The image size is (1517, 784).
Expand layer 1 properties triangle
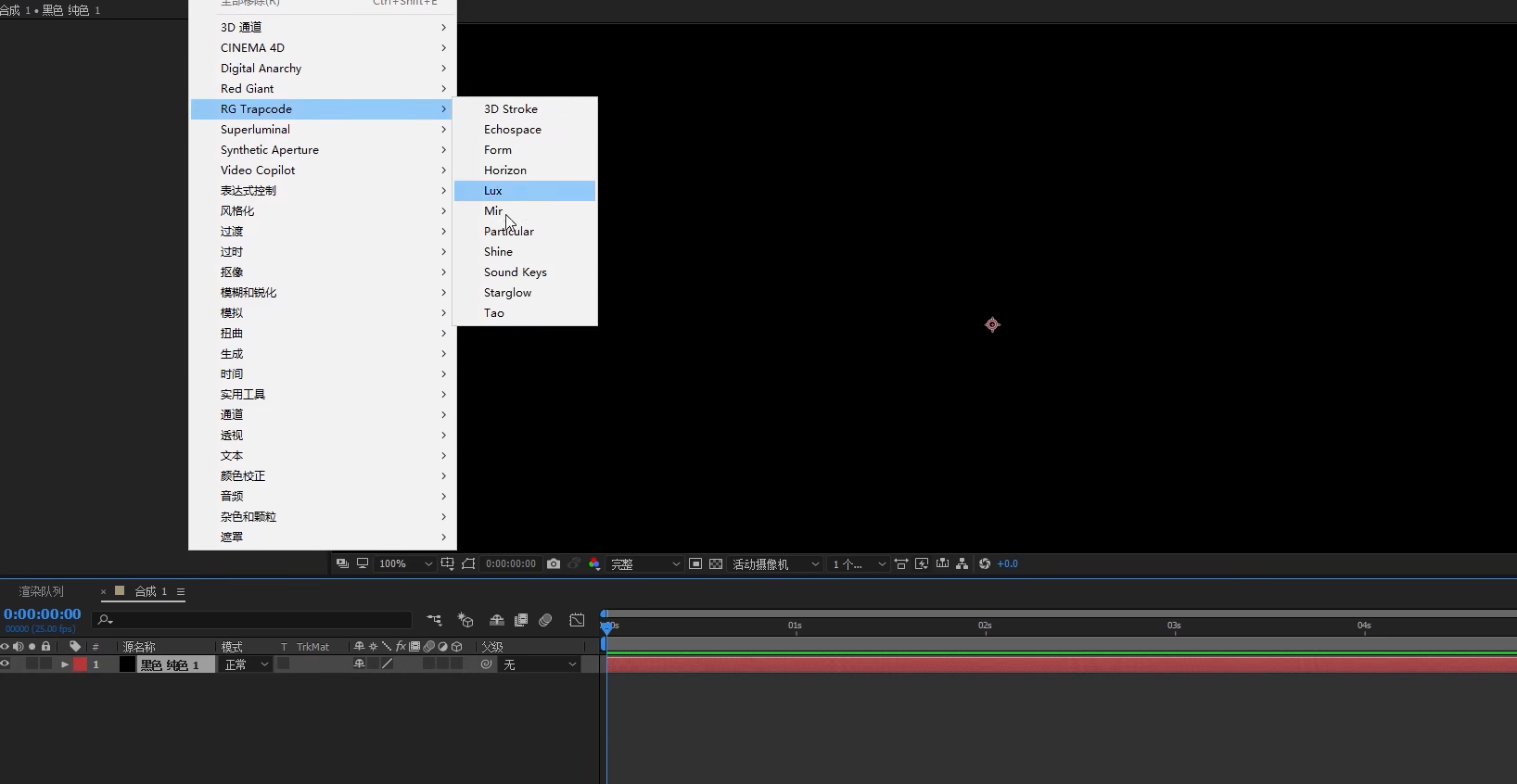click(x=65, y=664)
